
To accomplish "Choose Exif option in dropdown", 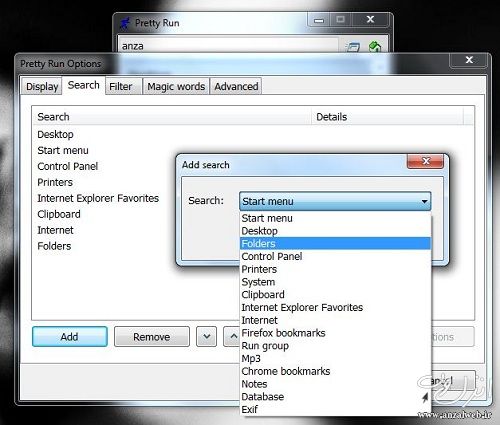I will (335, 409).
